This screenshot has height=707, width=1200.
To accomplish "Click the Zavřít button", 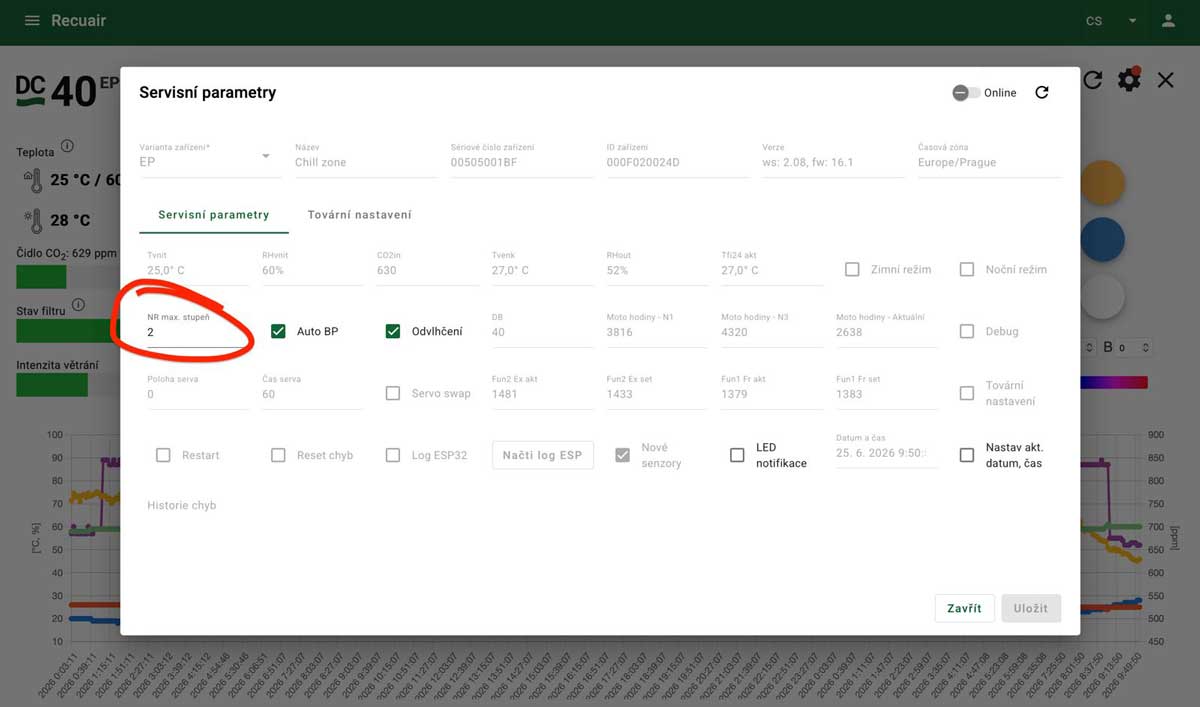I will pyautogui.click(x=964, y=608).
